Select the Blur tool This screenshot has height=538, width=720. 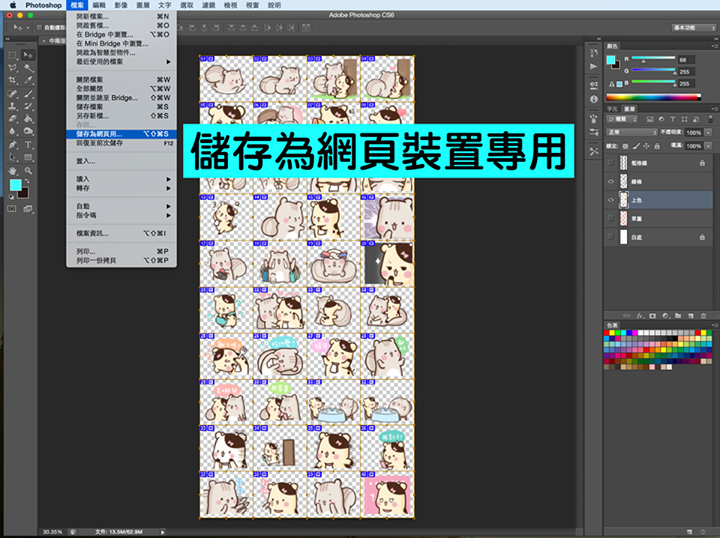(x=13, y=131)
